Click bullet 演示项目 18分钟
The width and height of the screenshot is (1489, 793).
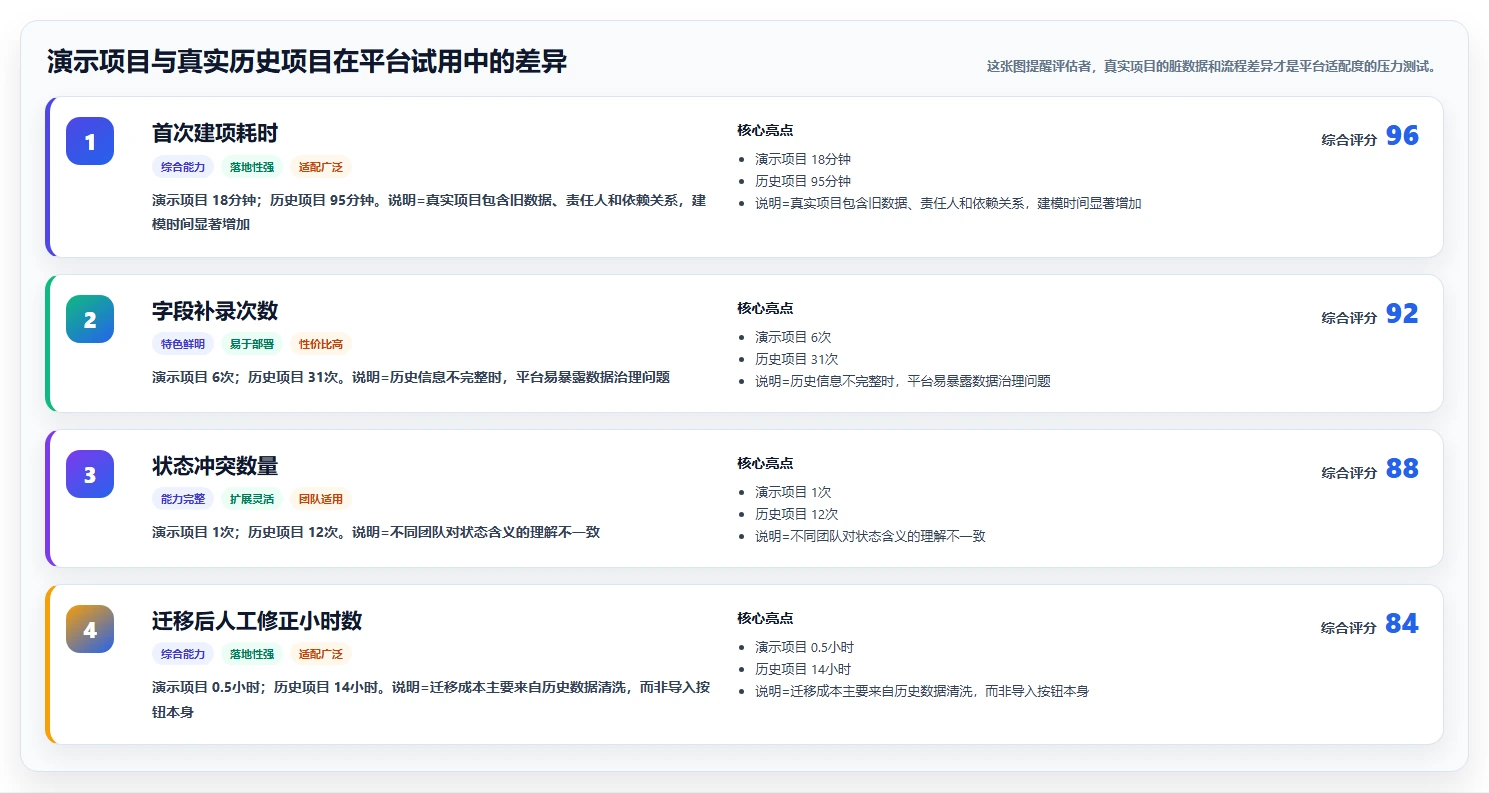[x=803, y=159]
